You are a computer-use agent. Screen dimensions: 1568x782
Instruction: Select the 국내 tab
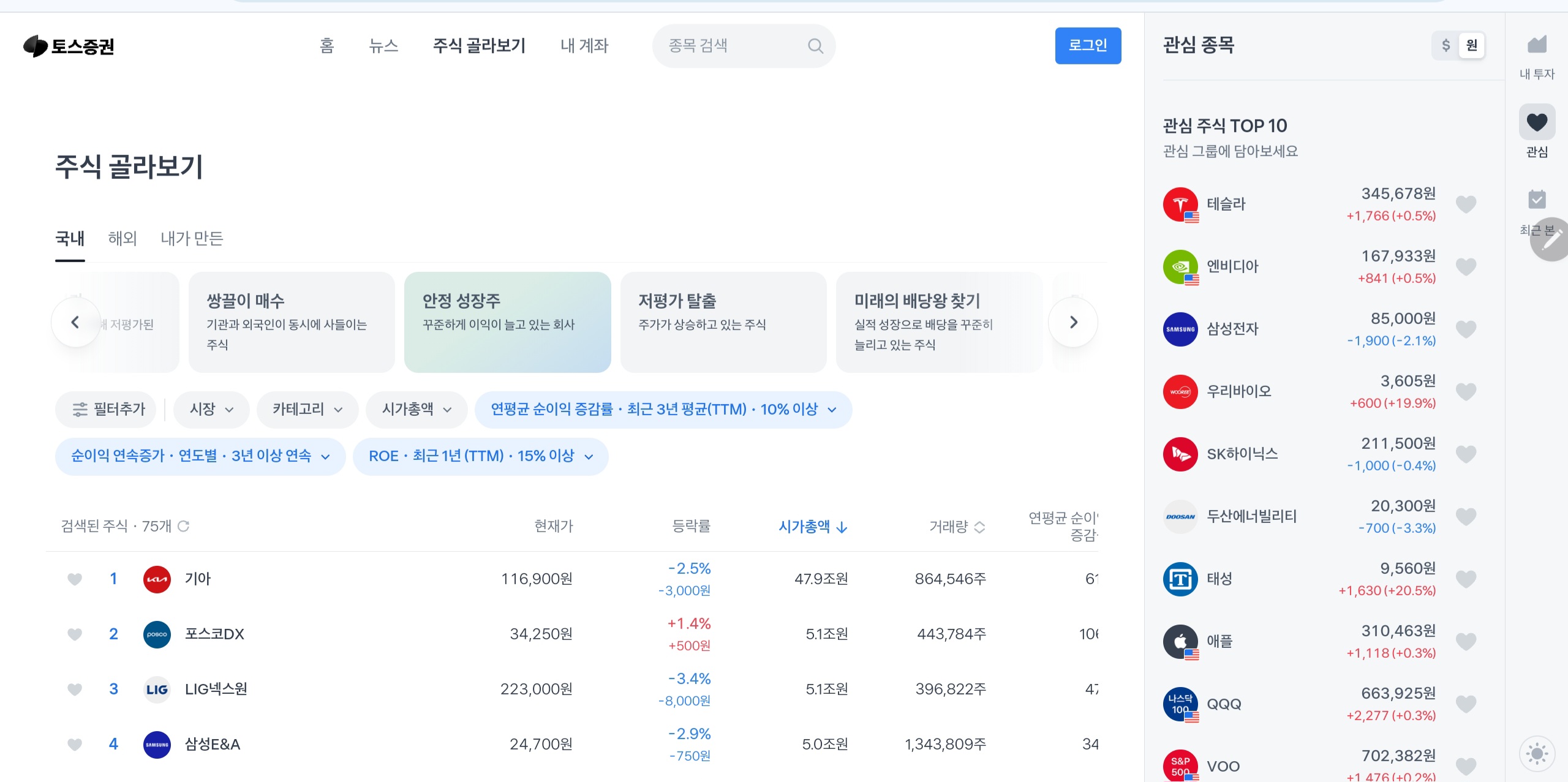click(x=70, y=239)
